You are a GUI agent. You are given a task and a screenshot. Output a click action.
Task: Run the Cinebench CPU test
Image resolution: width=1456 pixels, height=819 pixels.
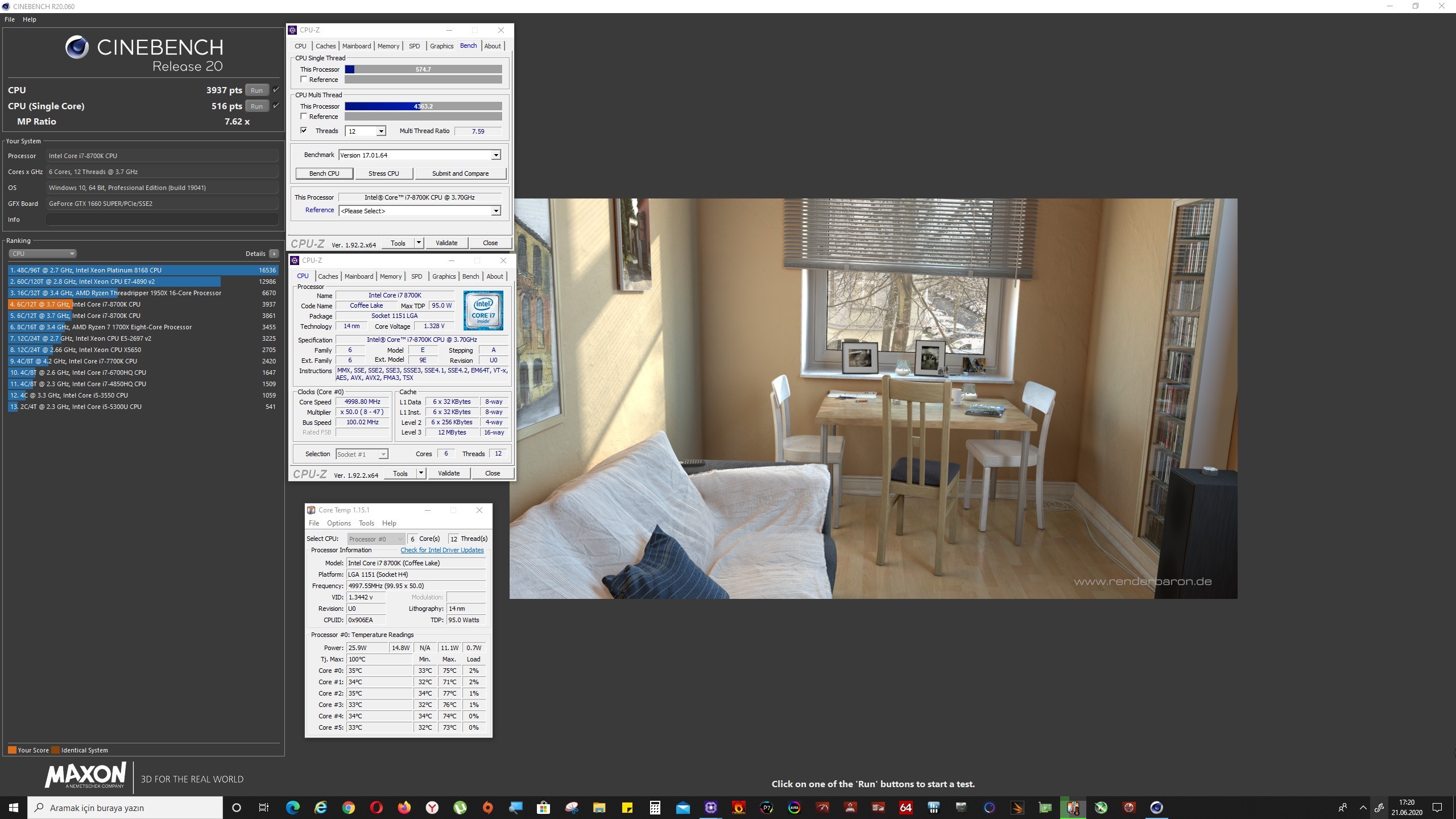(257, 90)
